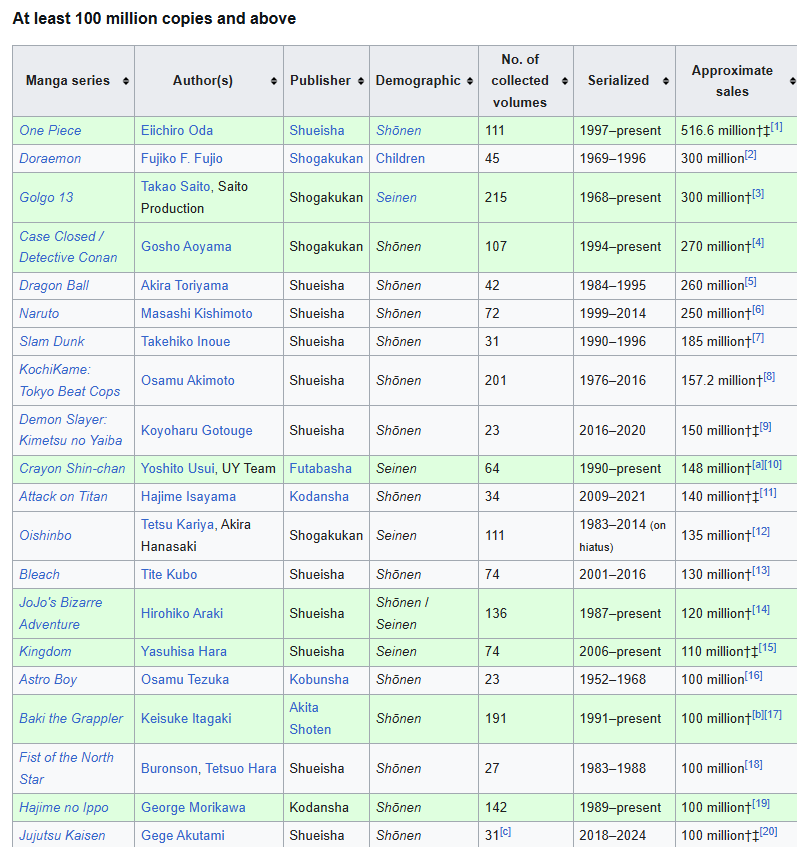Open Fist of the North Star link

(66, 769)
